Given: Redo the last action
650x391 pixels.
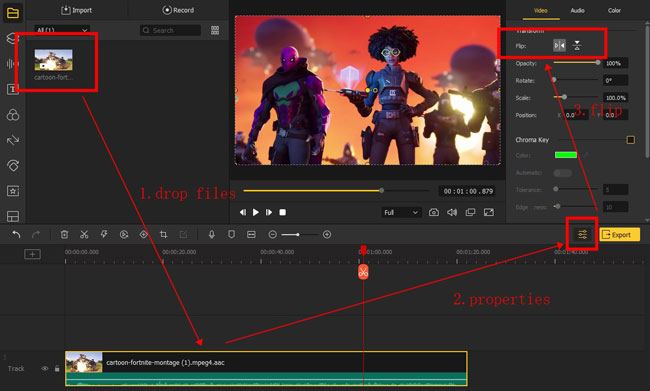Looking at the screenshot, I should click(x=36, y=235).
